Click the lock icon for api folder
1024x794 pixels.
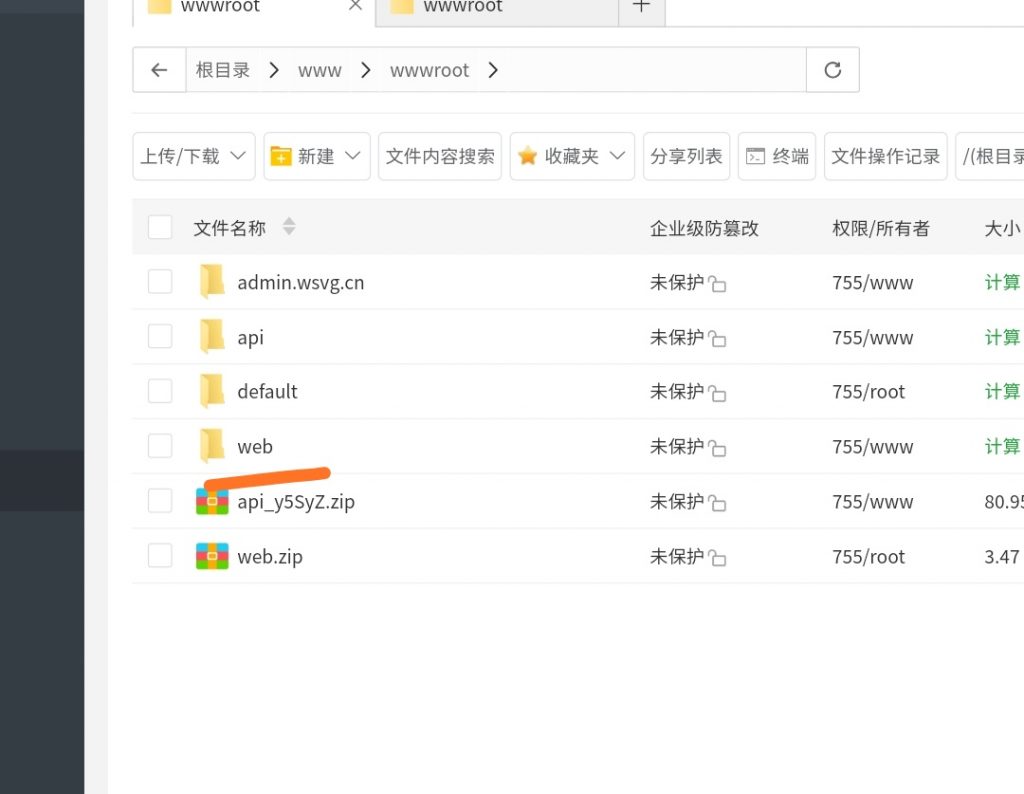click(x=717, y=339)
